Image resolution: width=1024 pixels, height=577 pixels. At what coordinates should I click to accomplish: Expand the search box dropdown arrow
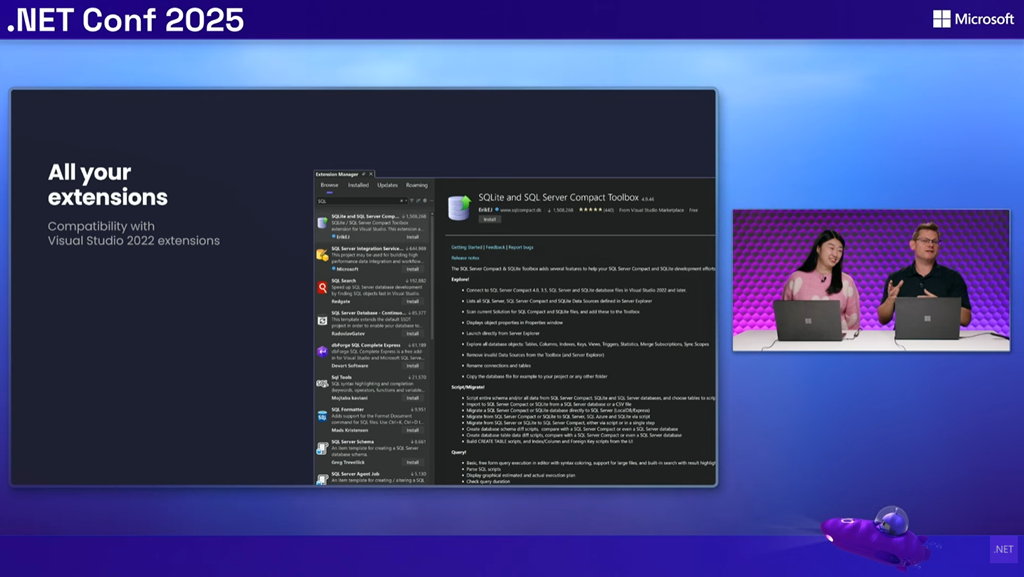coord(407,201)
